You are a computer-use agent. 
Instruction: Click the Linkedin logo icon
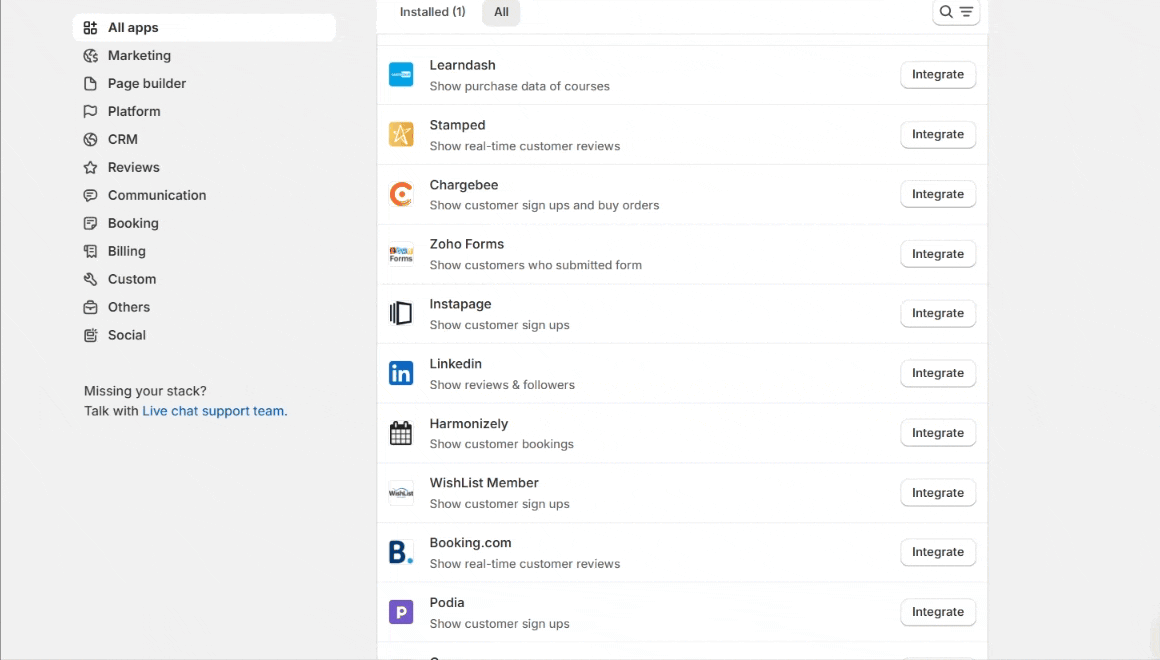point(401,373)
